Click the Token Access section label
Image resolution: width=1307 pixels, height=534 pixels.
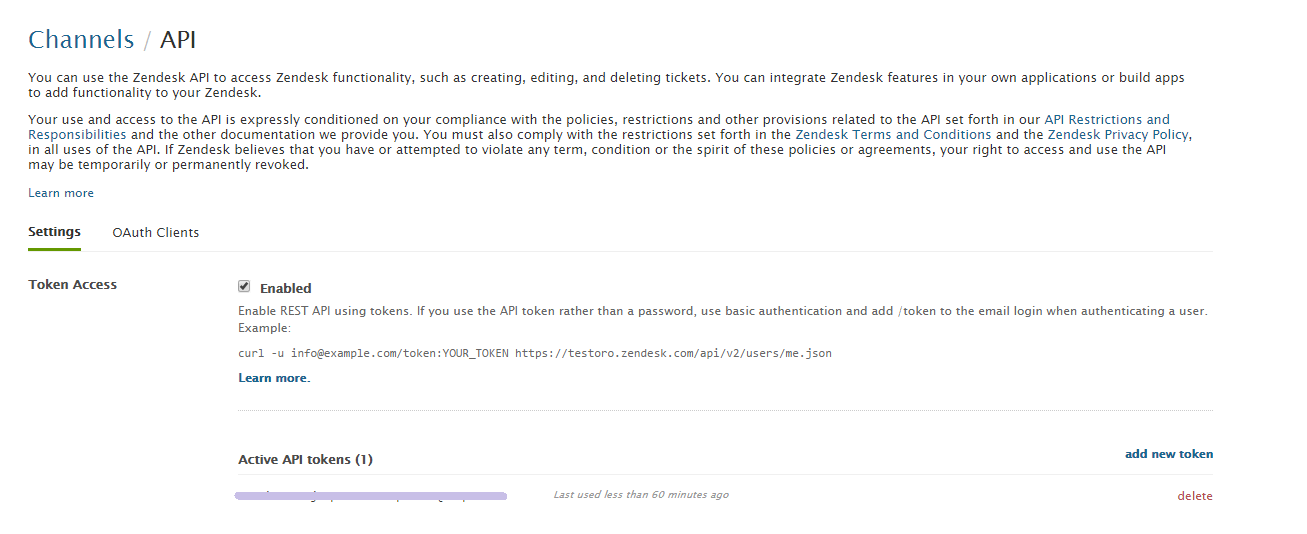tap(72, 285)
